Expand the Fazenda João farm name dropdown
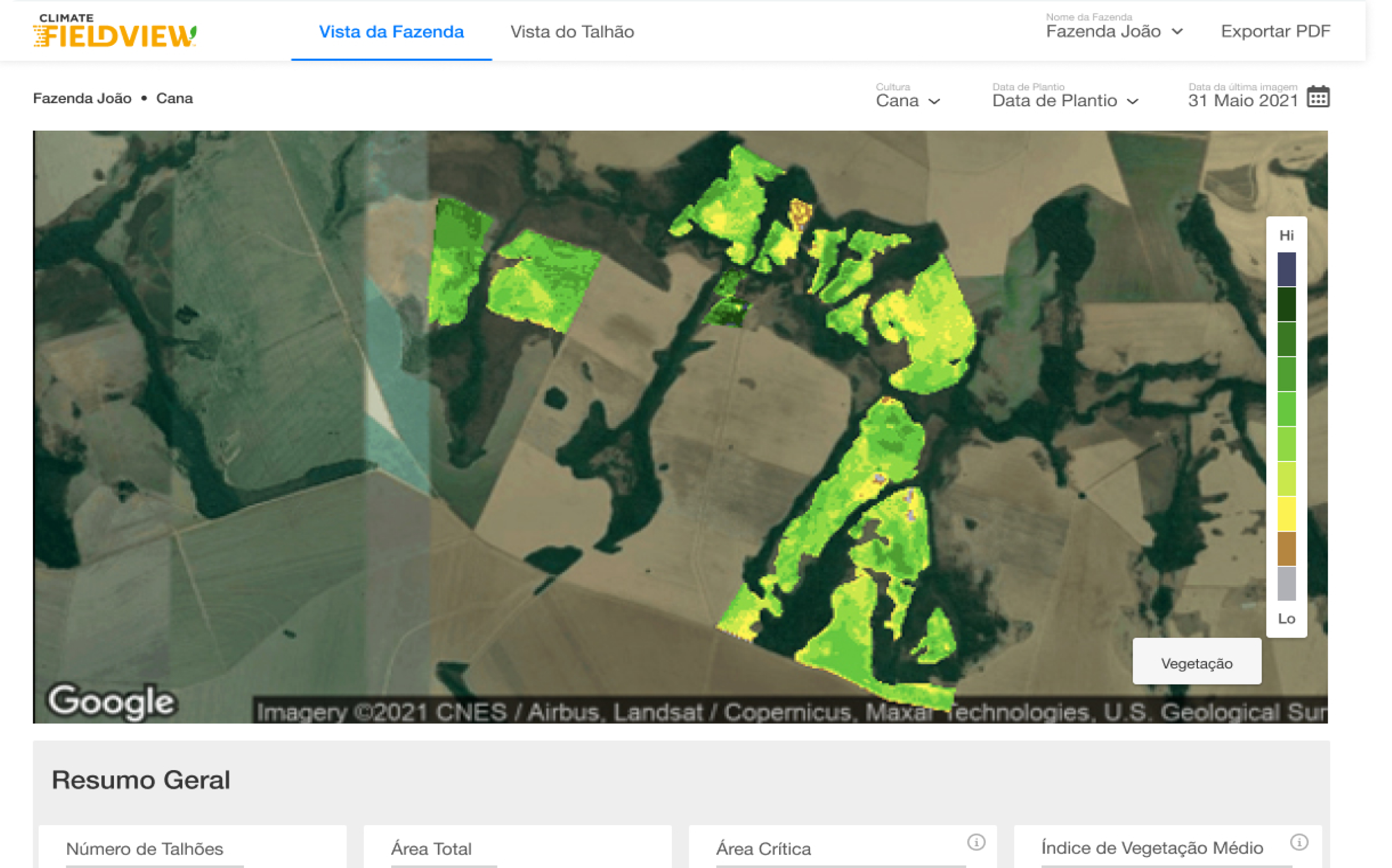 [x=1114, y=27]
